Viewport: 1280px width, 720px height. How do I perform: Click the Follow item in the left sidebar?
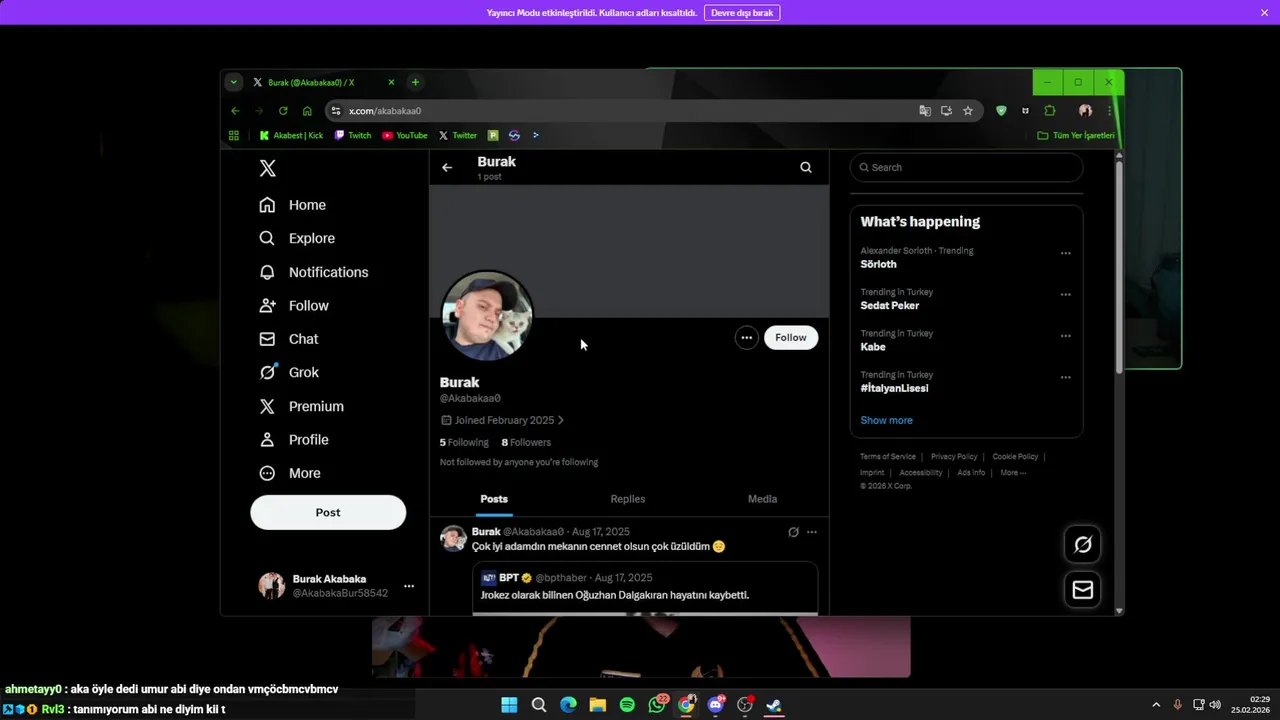coord(294,306)
